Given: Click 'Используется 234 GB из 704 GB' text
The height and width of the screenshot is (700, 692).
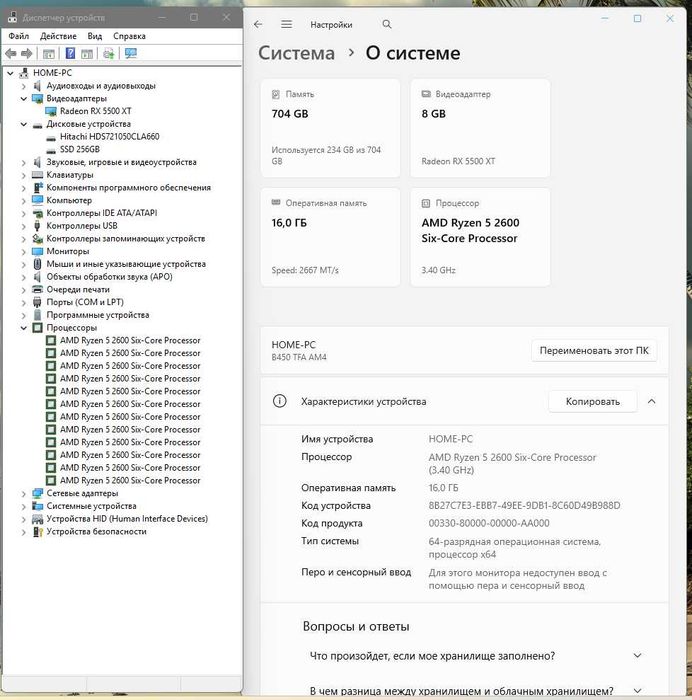Looking at the screenshot, I should [x=326, y=155].
